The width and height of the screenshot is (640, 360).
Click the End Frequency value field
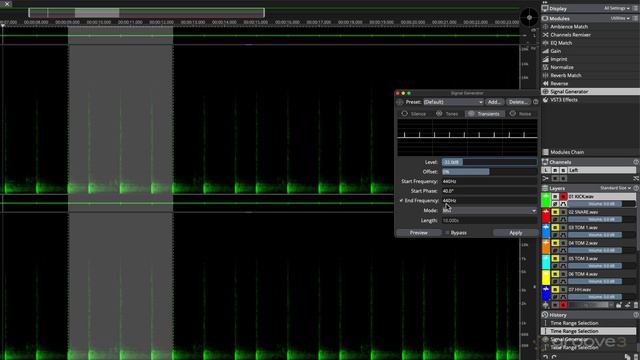(489, 201)
